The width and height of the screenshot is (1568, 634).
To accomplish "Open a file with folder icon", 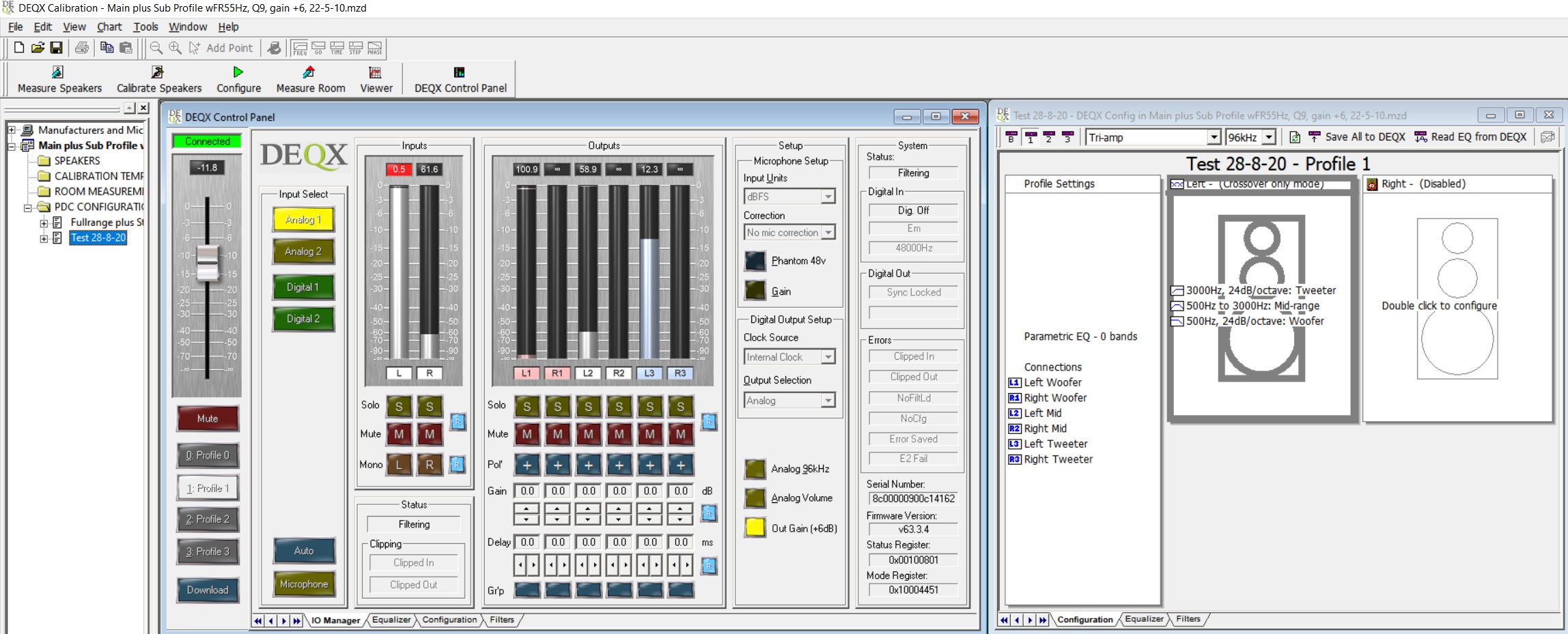I will pyautogui.click(x=38, y=48).
